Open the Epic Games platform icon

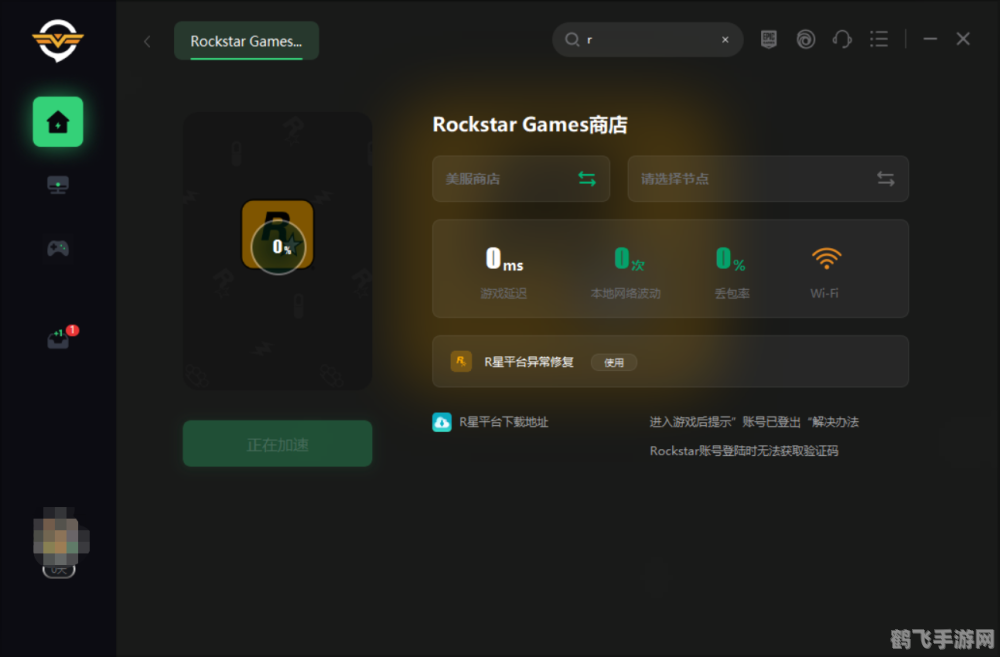768,38
